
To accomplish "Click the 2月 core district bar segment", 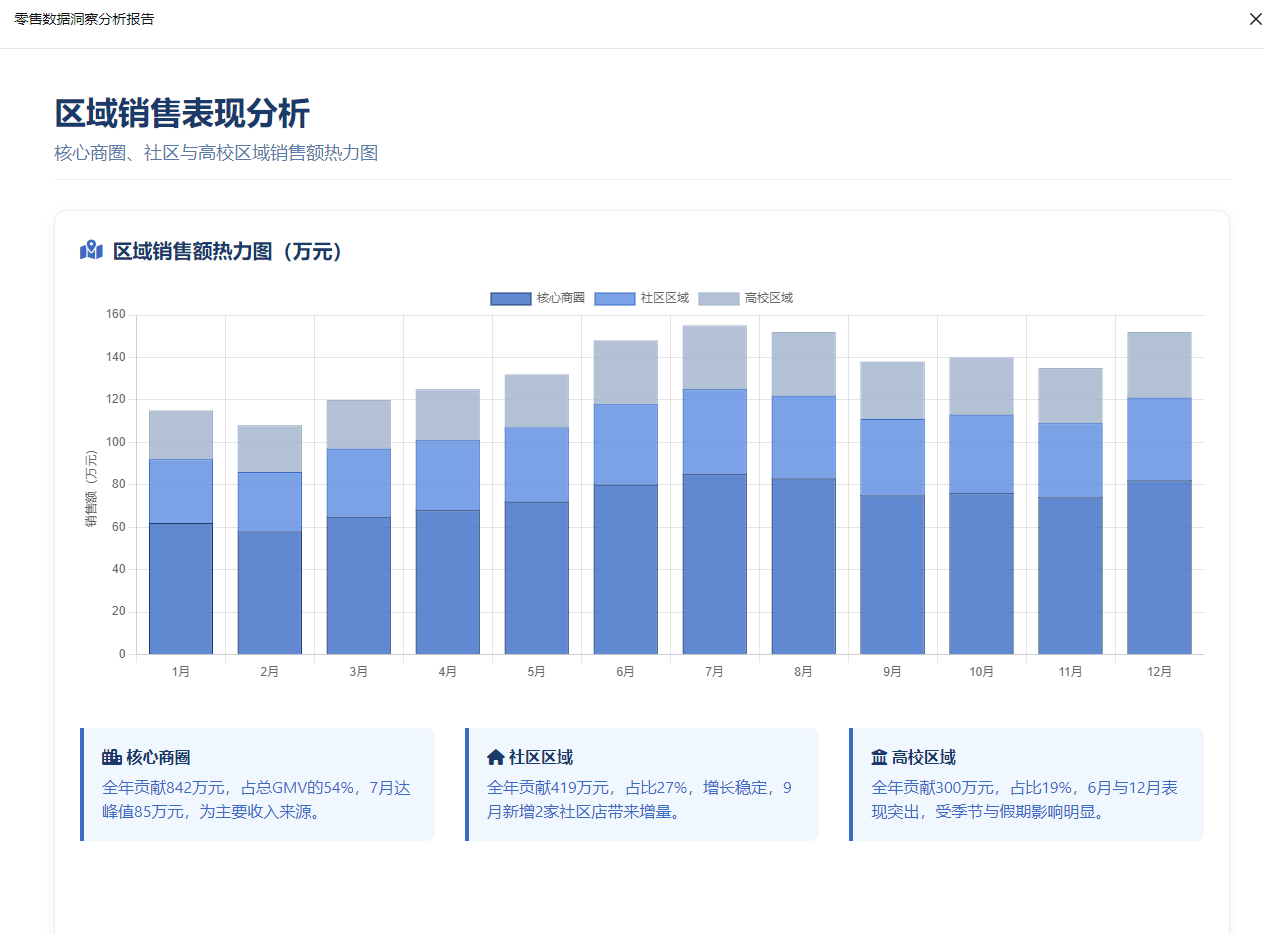I will (269, 592).
